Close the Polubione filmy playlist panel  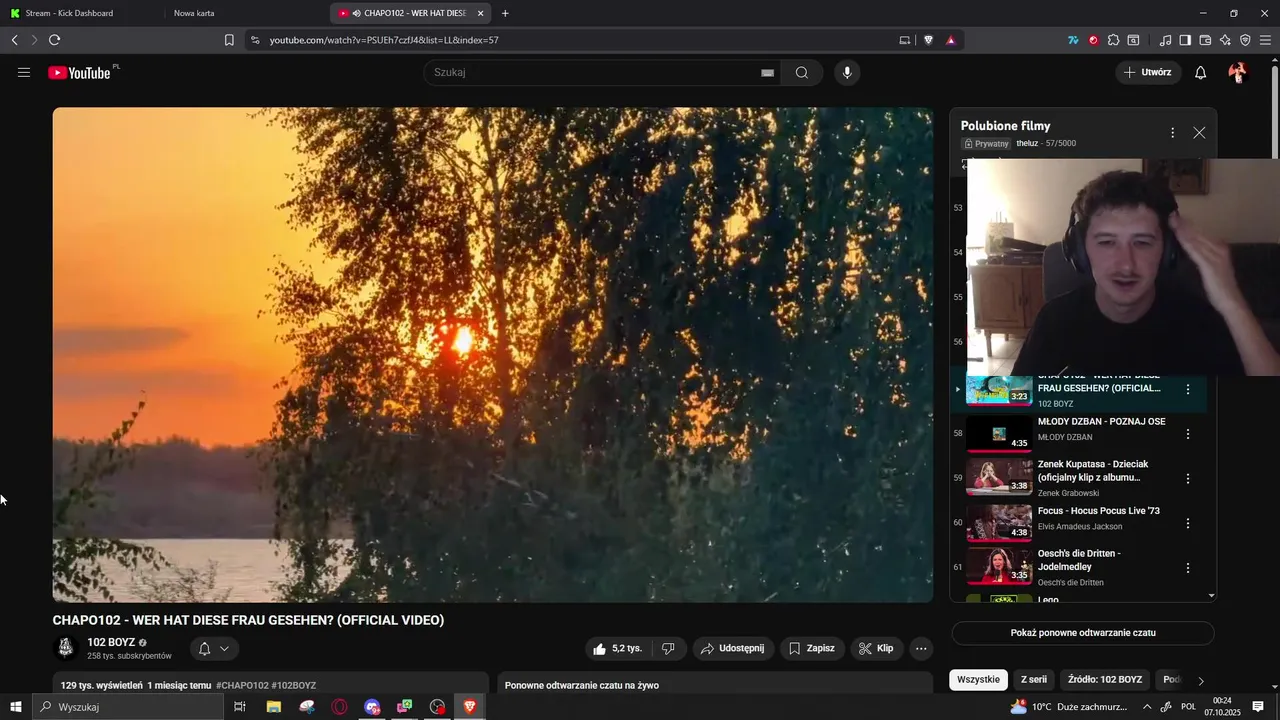tap(1199, 132)
